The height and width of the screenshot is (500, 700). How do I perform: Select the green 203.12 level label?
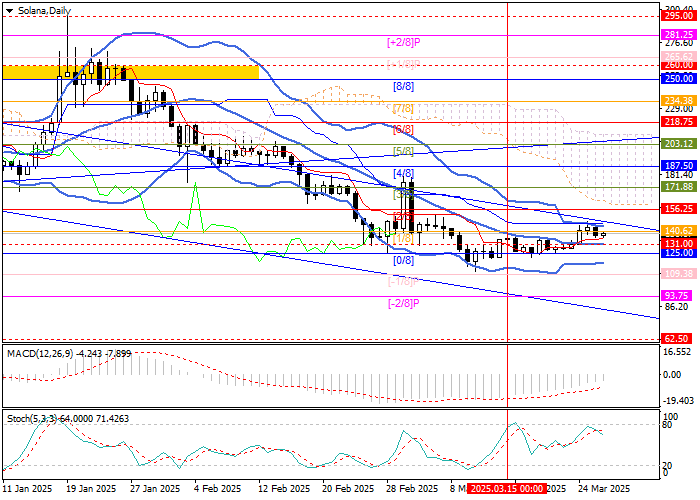tap(678, 144)
